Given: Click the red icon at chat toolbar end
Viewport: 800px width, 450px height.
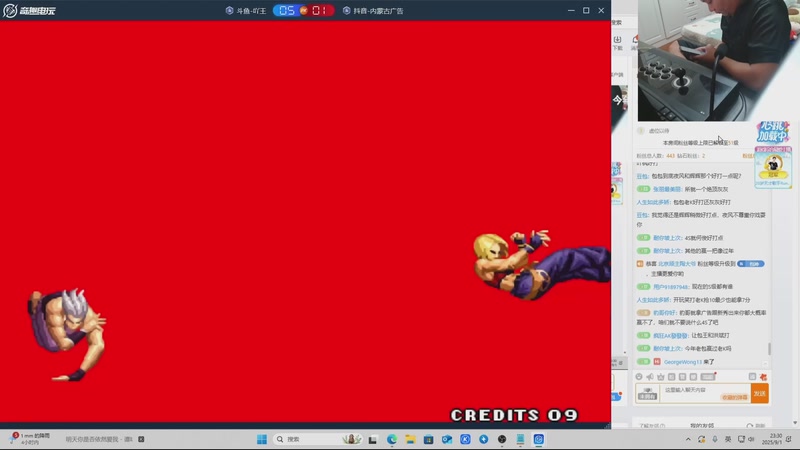Looking at the screenshot, I should pos(763,377).
